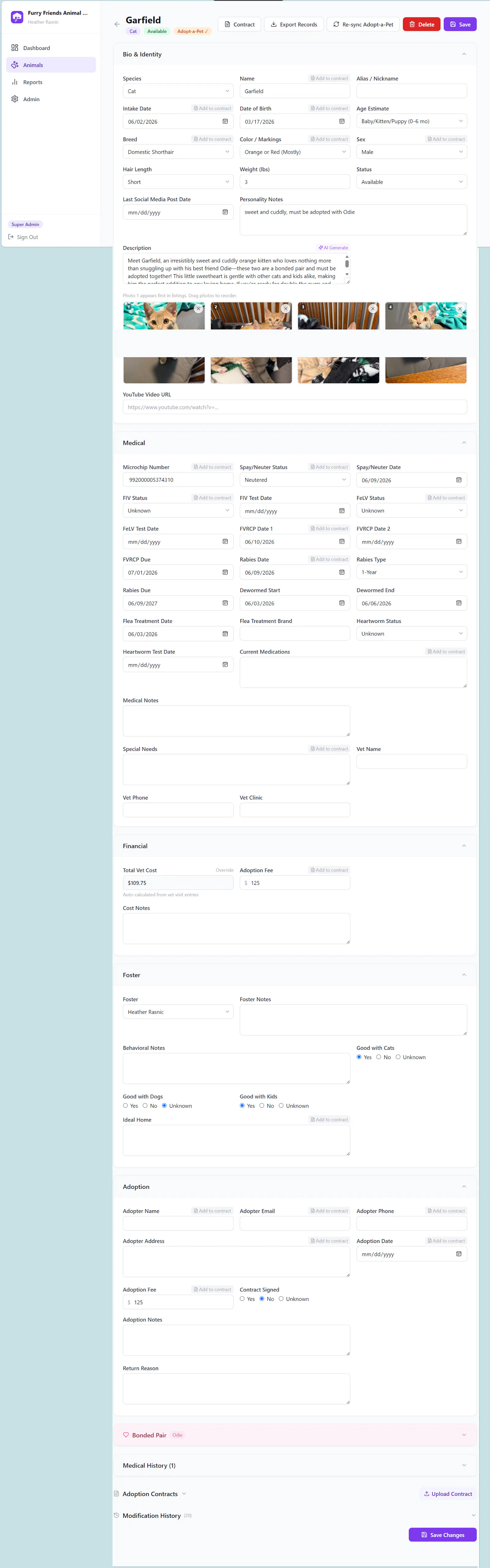Select No for Good with Kids
This screenshot has height=1568, width=490.
[x=262, y=1106]
